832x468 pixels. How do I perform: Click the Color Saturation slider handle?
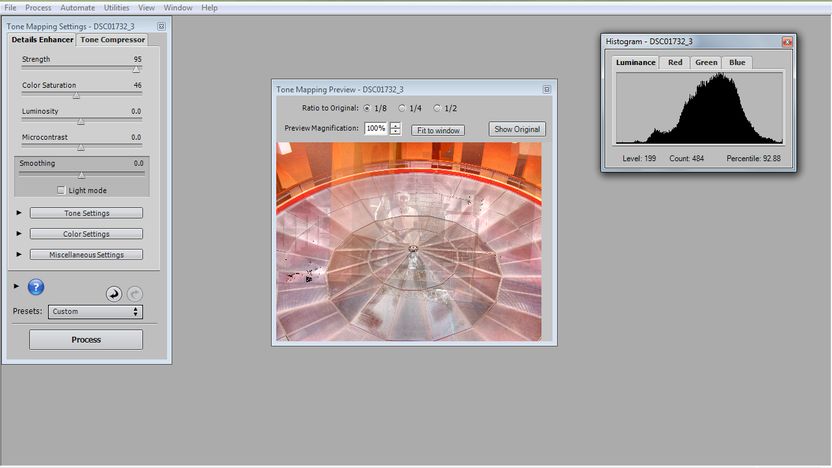[76, 96]
